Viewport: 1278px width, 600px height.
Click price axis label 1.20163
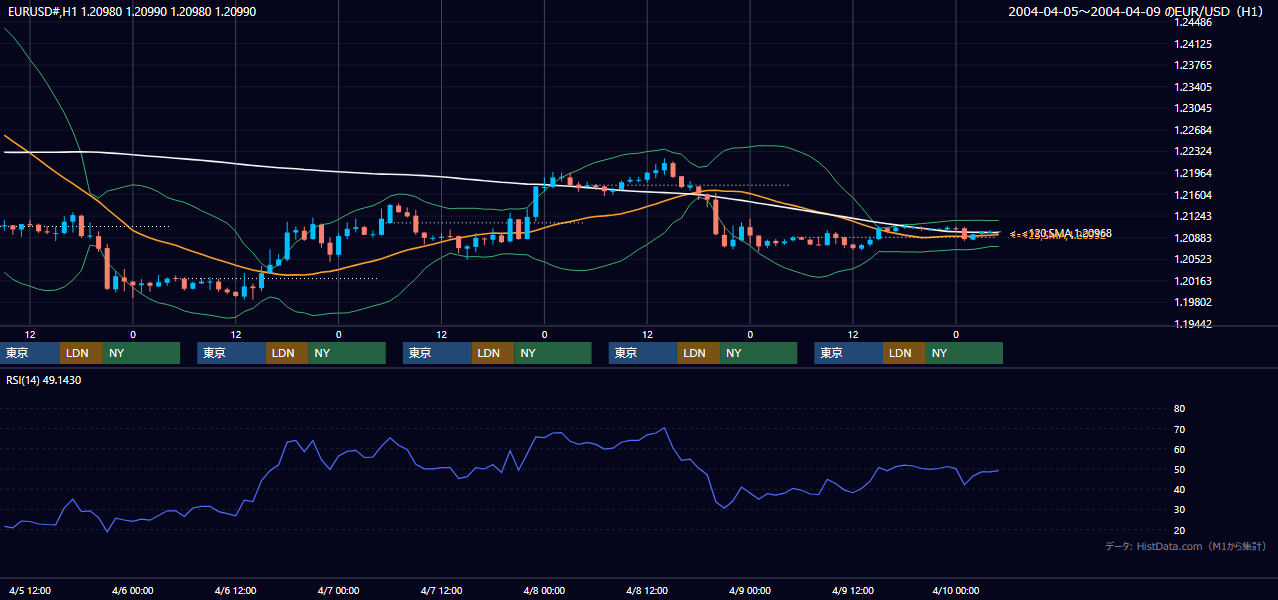pos(1194,281)
